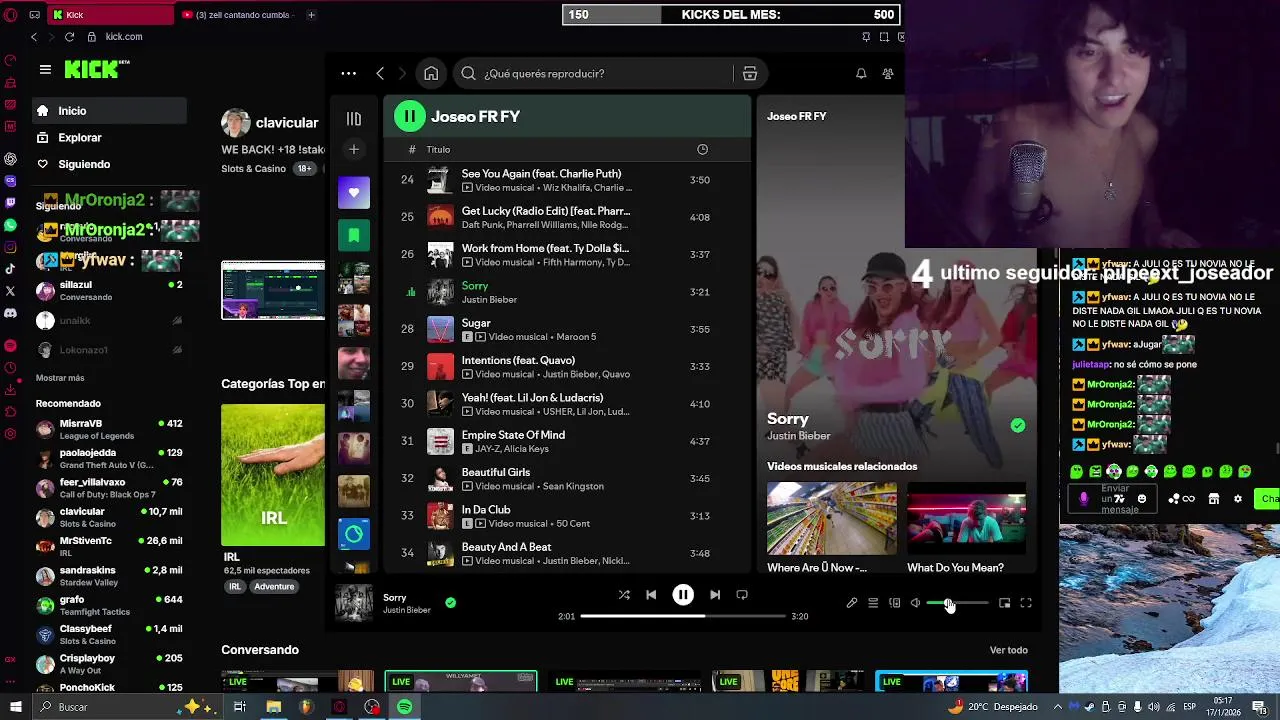
Task: Open Spotify friend activity icon
Action: [887, 73]
